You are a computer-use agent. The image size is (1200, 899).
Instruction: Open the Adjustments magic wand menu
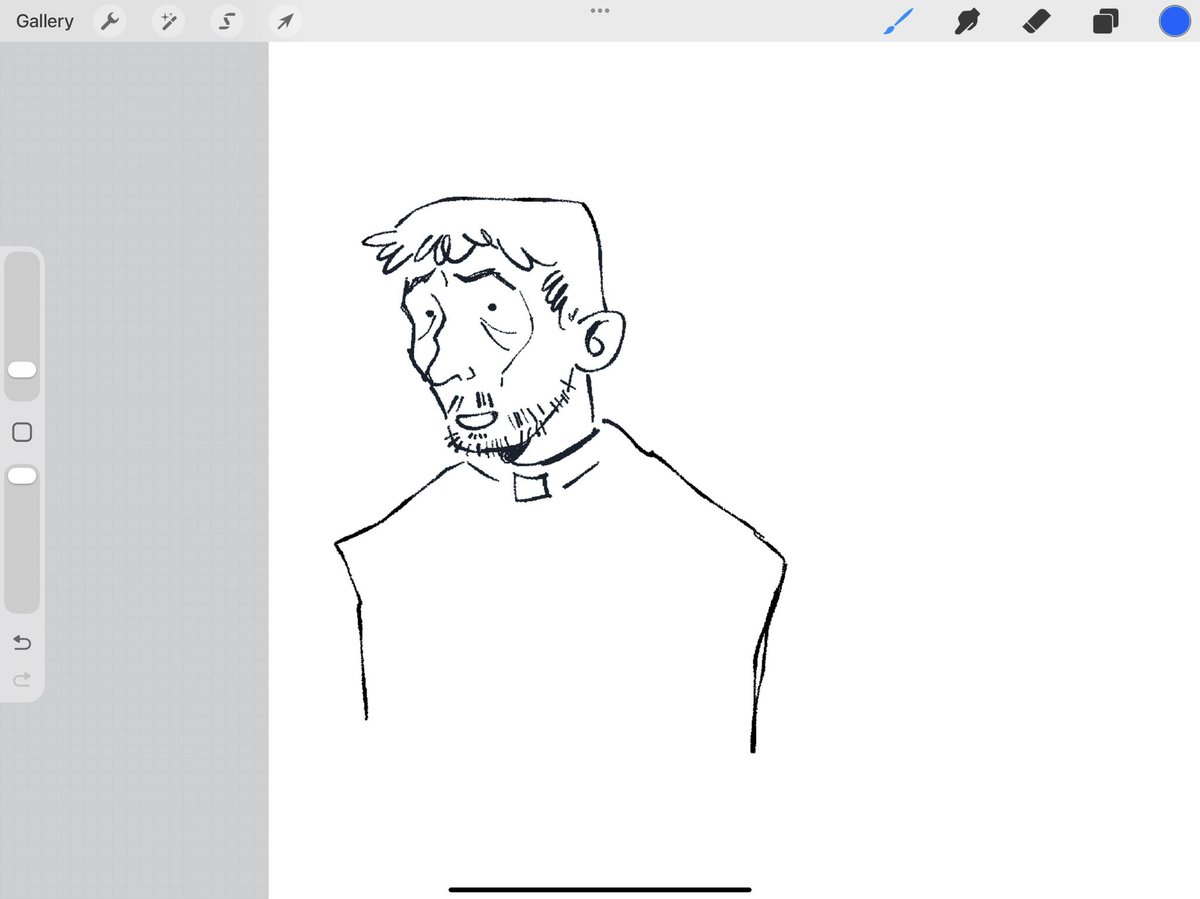(x=168, y=21)
